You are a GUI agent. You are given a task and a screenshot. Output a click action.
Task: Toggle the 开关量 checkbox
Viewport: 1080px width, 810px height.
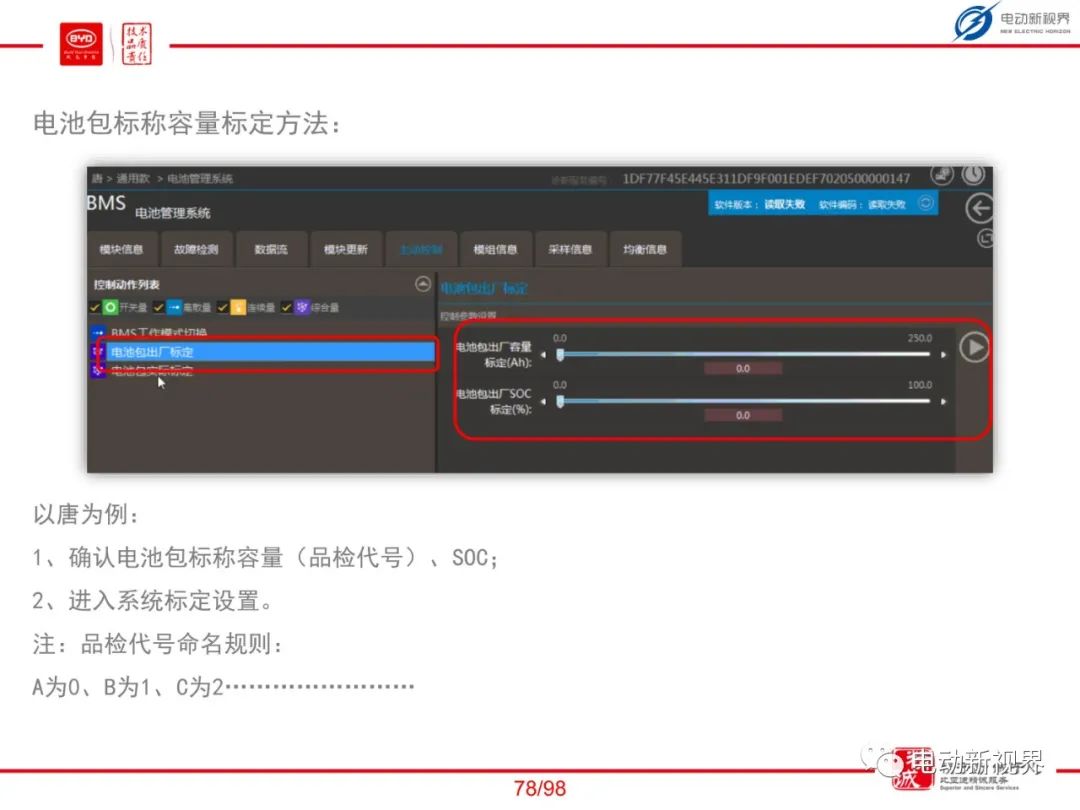(95, 307)
